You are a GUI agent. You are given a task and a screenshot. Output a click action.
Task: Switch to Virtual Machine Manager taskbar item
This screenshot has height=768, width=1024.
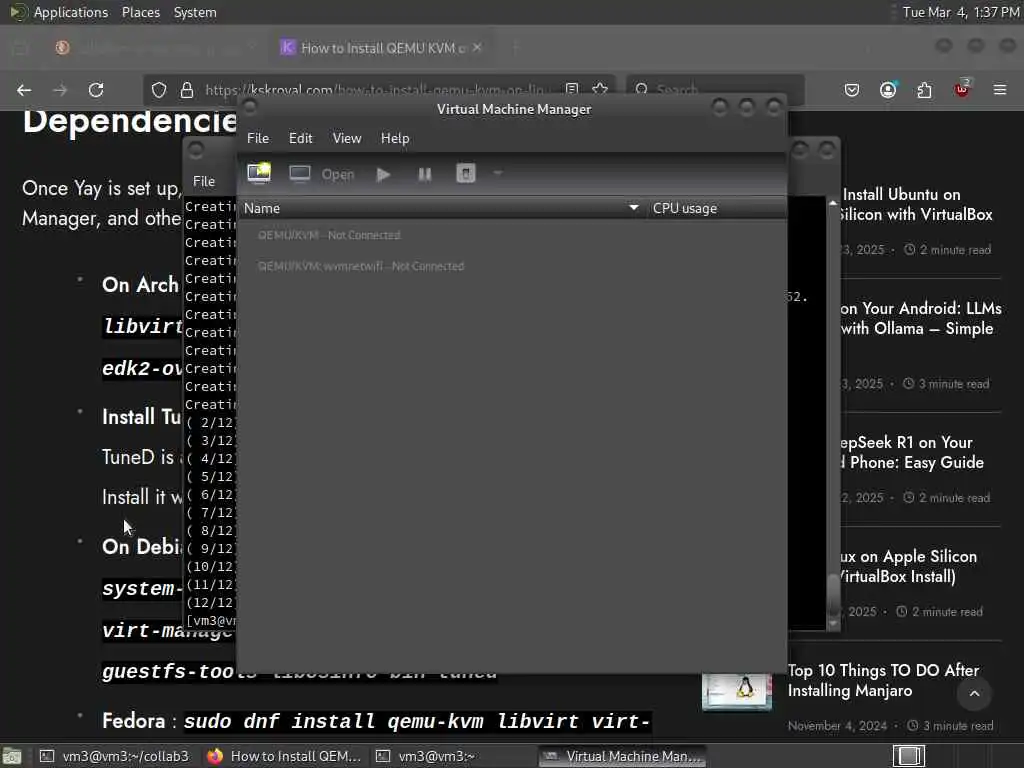pos(622,756)
